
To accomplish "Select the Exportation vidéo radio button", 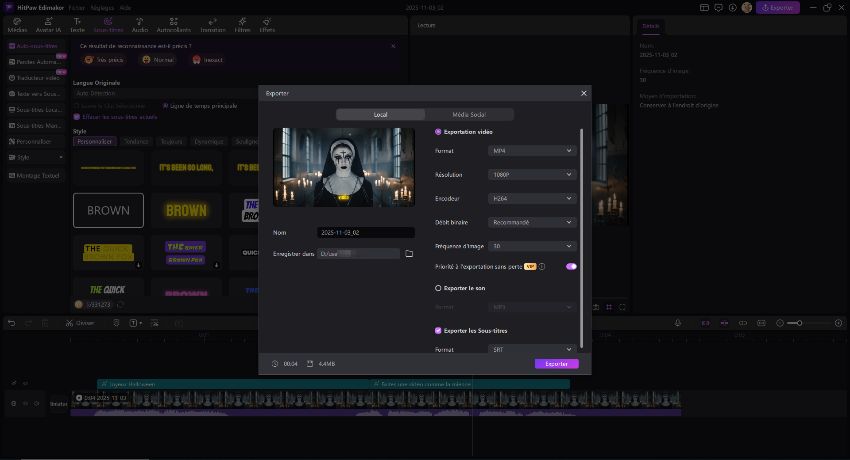I will [438, 132].
